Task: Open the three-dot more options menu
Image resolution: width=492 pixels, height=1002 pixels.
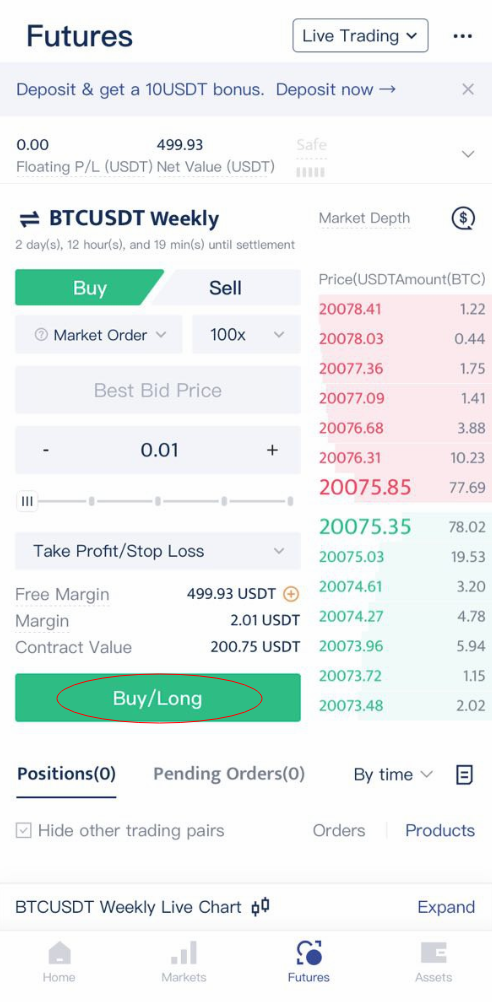Action: tap(463, 36)
